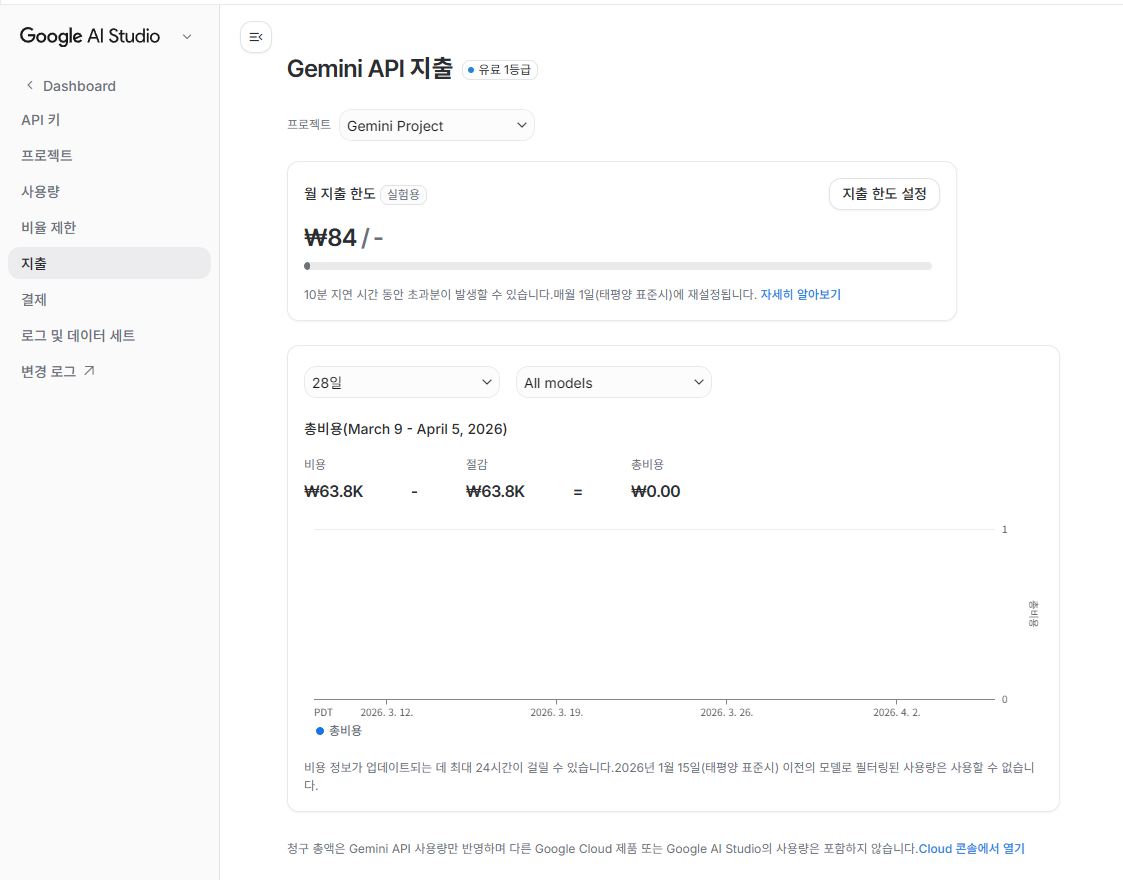Click the back chevron next to Dashboard

coord(28,86)
